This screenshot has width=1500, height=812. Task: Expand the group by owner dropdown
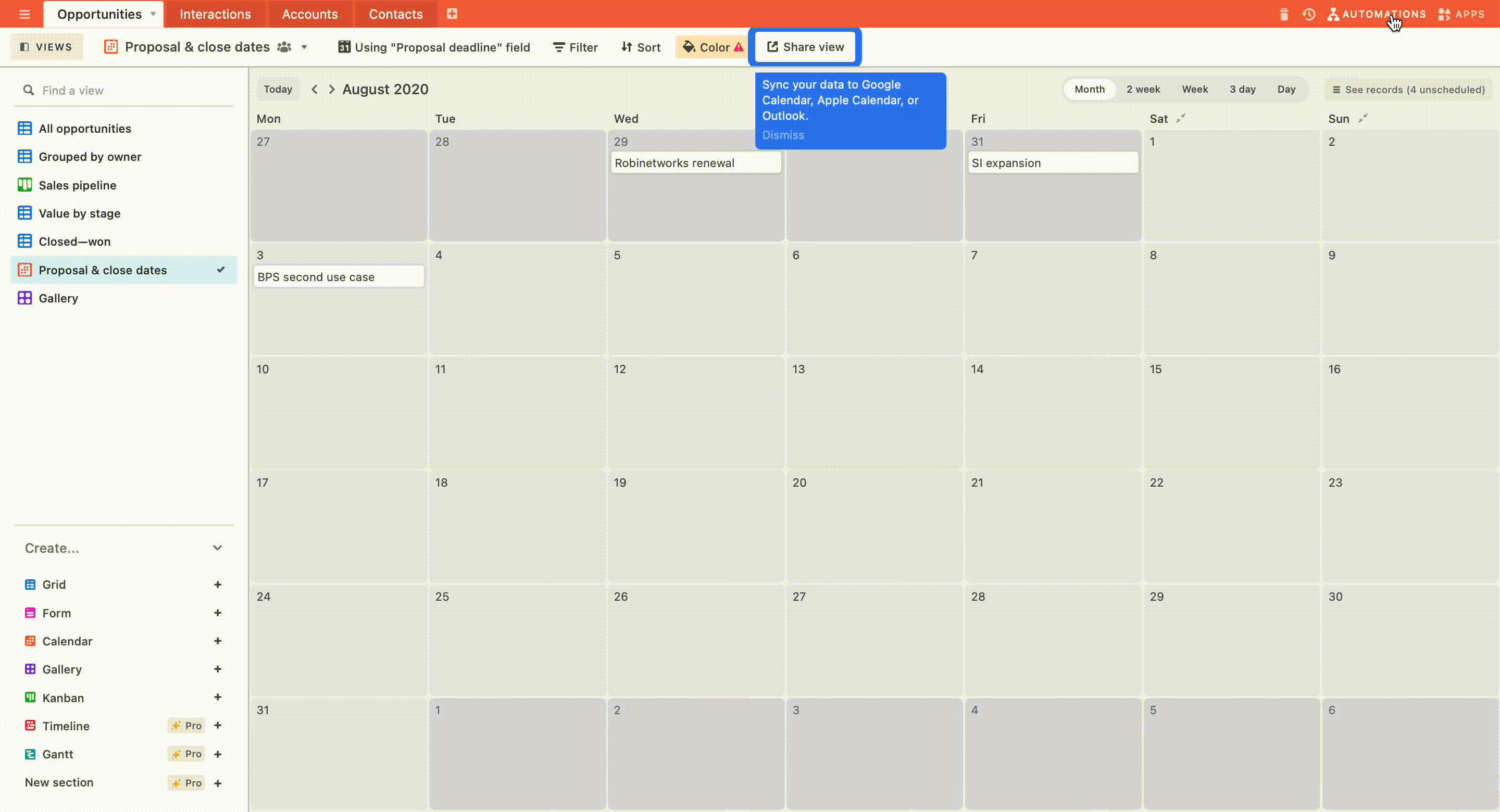click(90, 156)
